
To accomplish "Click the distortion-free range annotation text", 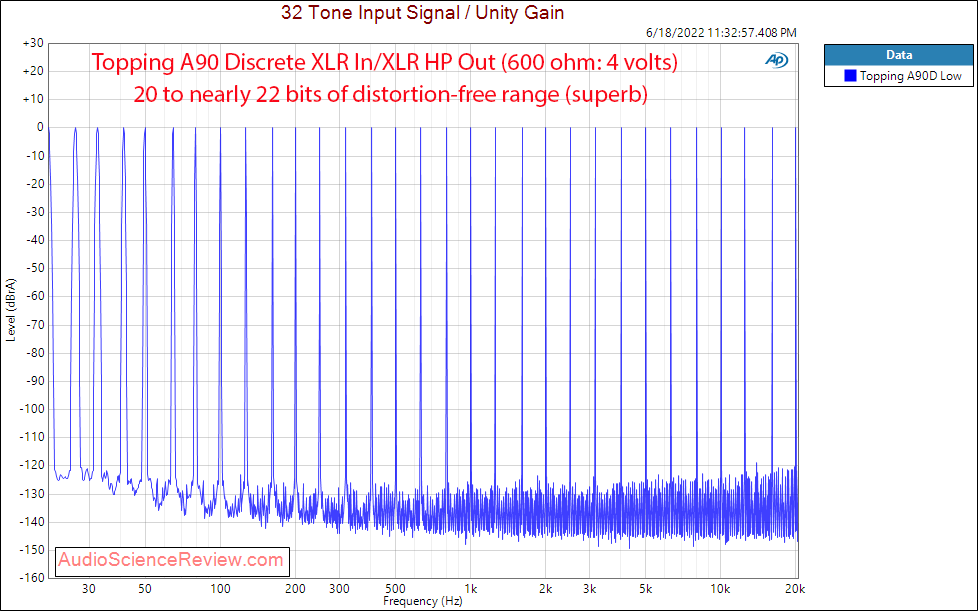I will tap(390, 94).
